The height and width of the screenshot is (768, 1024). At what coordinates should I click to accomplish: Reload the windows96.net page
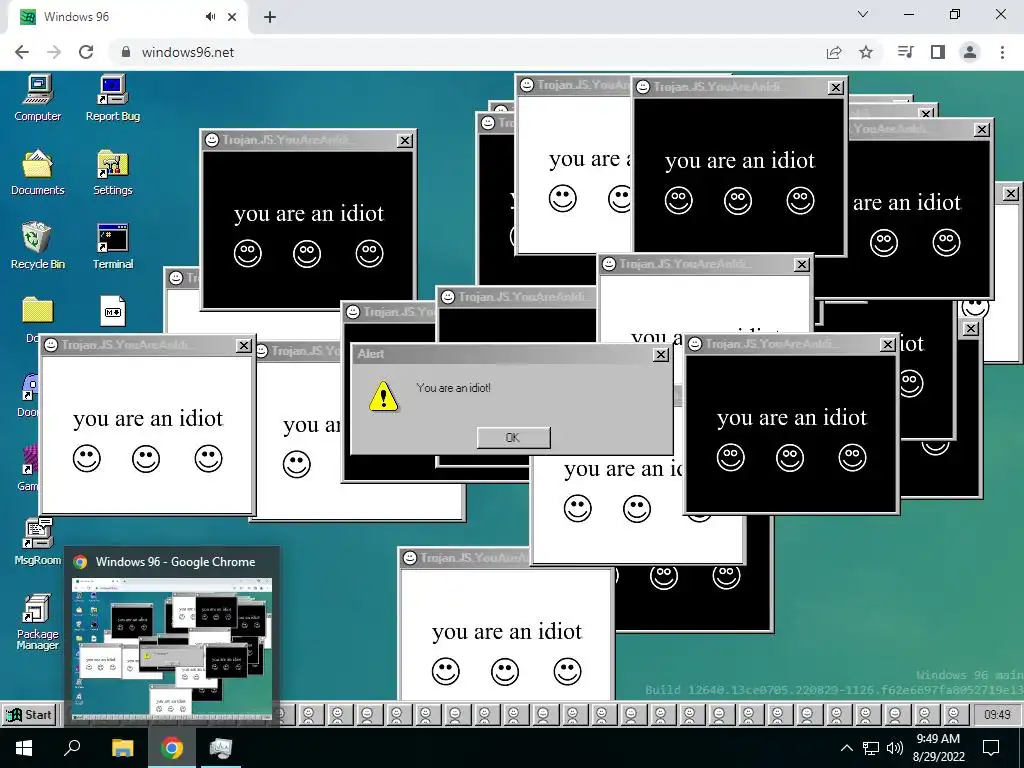[86, 52]
